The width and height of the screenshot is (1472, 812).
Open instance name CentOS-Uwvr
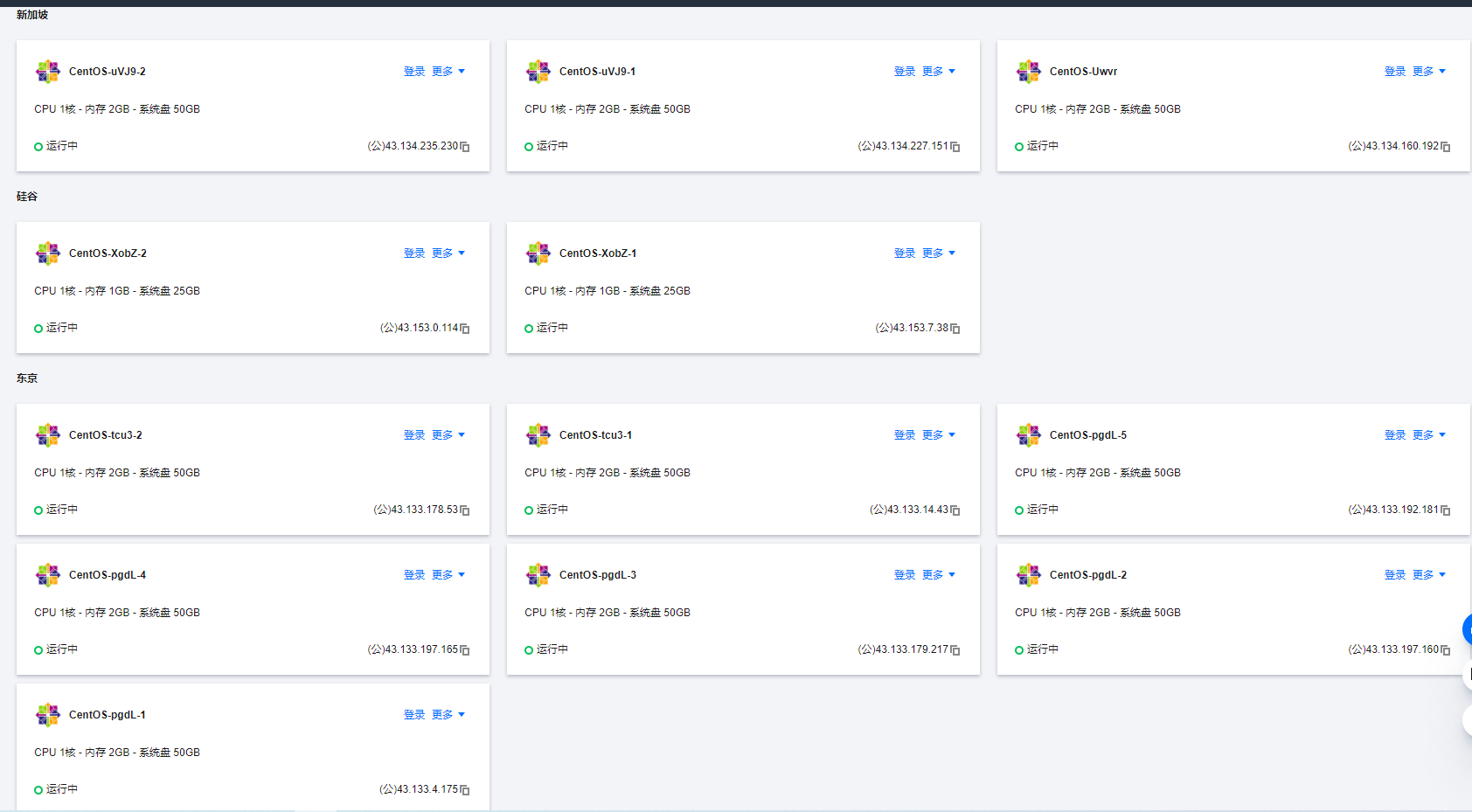(1083, 72)
